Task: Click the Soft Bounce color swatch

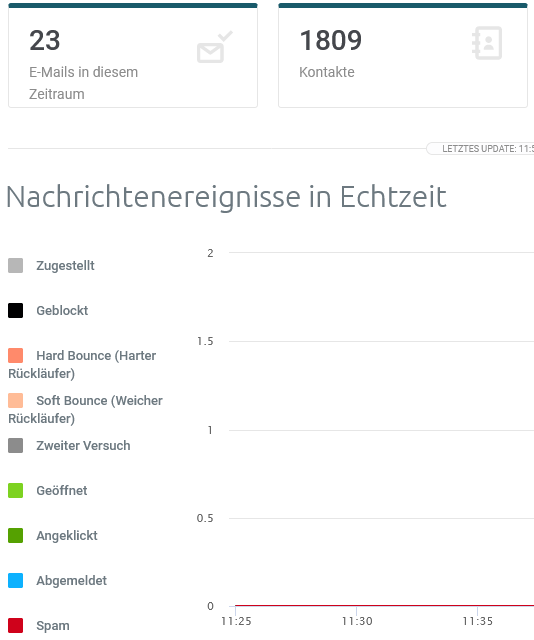Action: 16,400
